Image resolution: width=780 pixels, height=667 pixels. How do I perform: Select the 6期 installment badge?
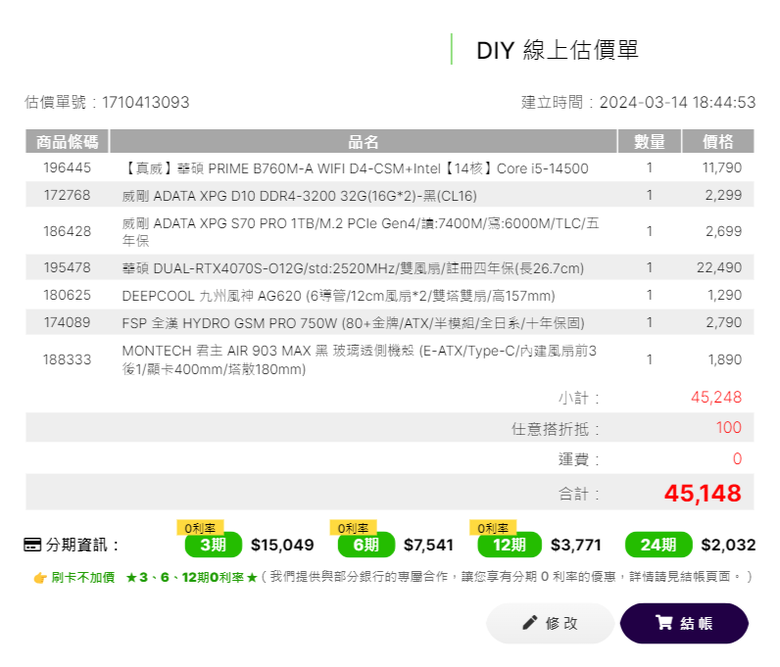[366, 545]
